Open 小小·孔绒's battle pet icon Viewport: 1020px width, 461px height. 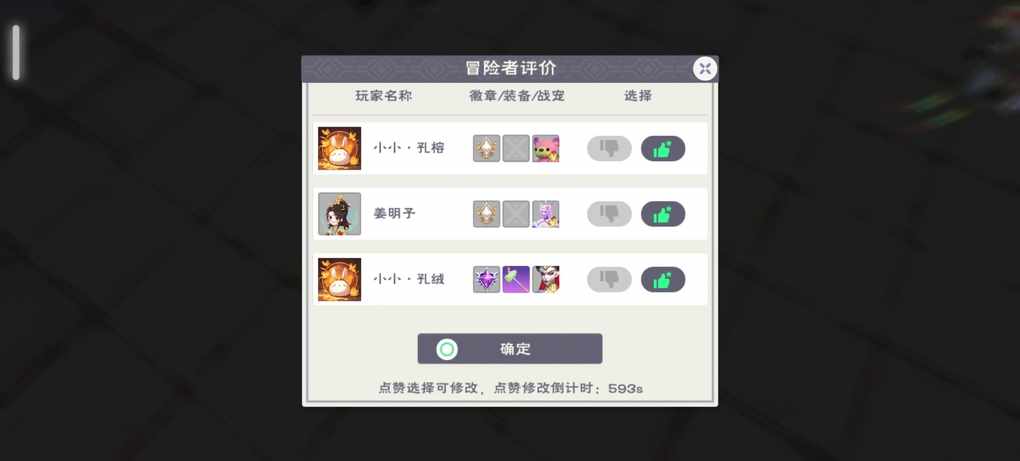pyautogui.click(x=546, y=280)
